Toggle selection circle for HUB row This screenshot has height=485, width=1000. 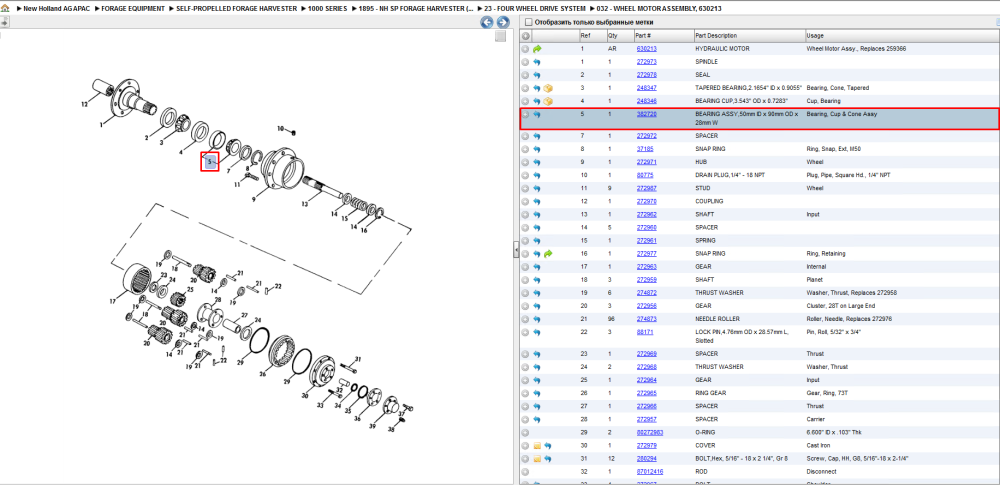pyautogui.click(x=526, y=162)
